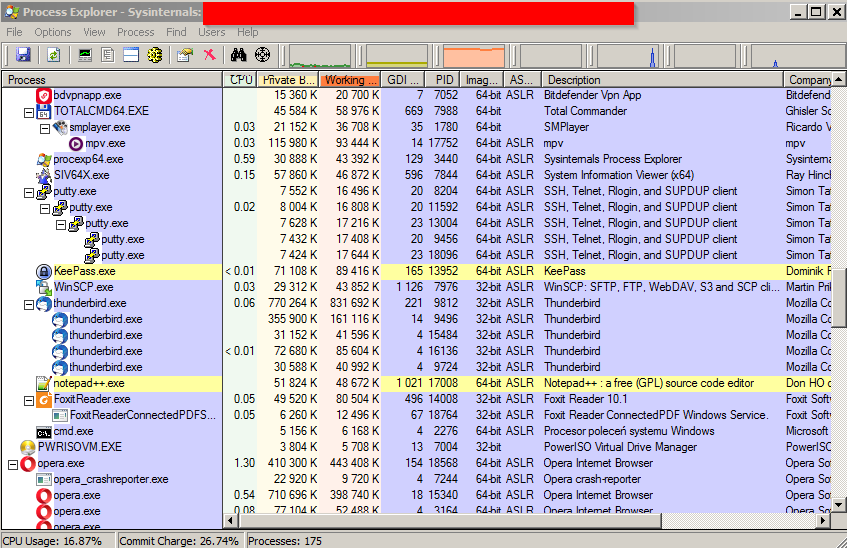Sort by the Working Set column header

pos(350,80)
